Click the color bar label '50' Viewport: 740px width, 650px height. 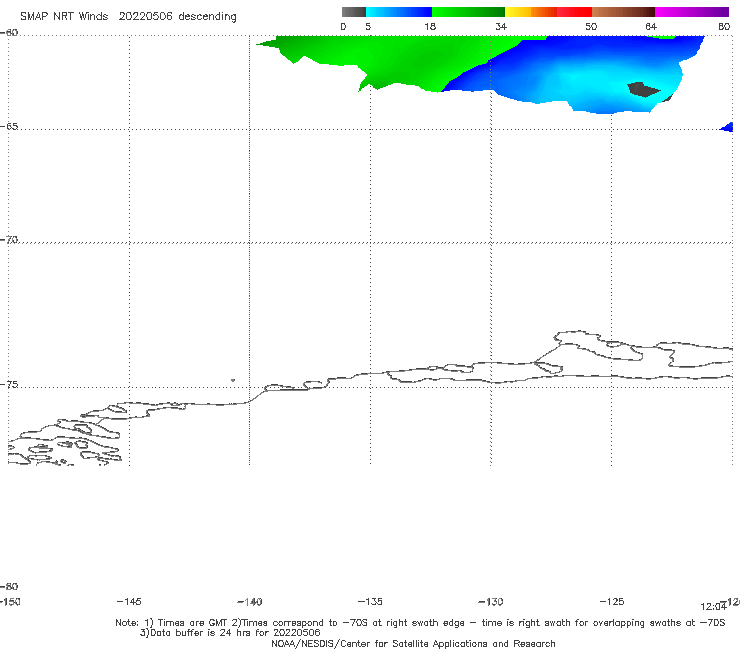591,26
